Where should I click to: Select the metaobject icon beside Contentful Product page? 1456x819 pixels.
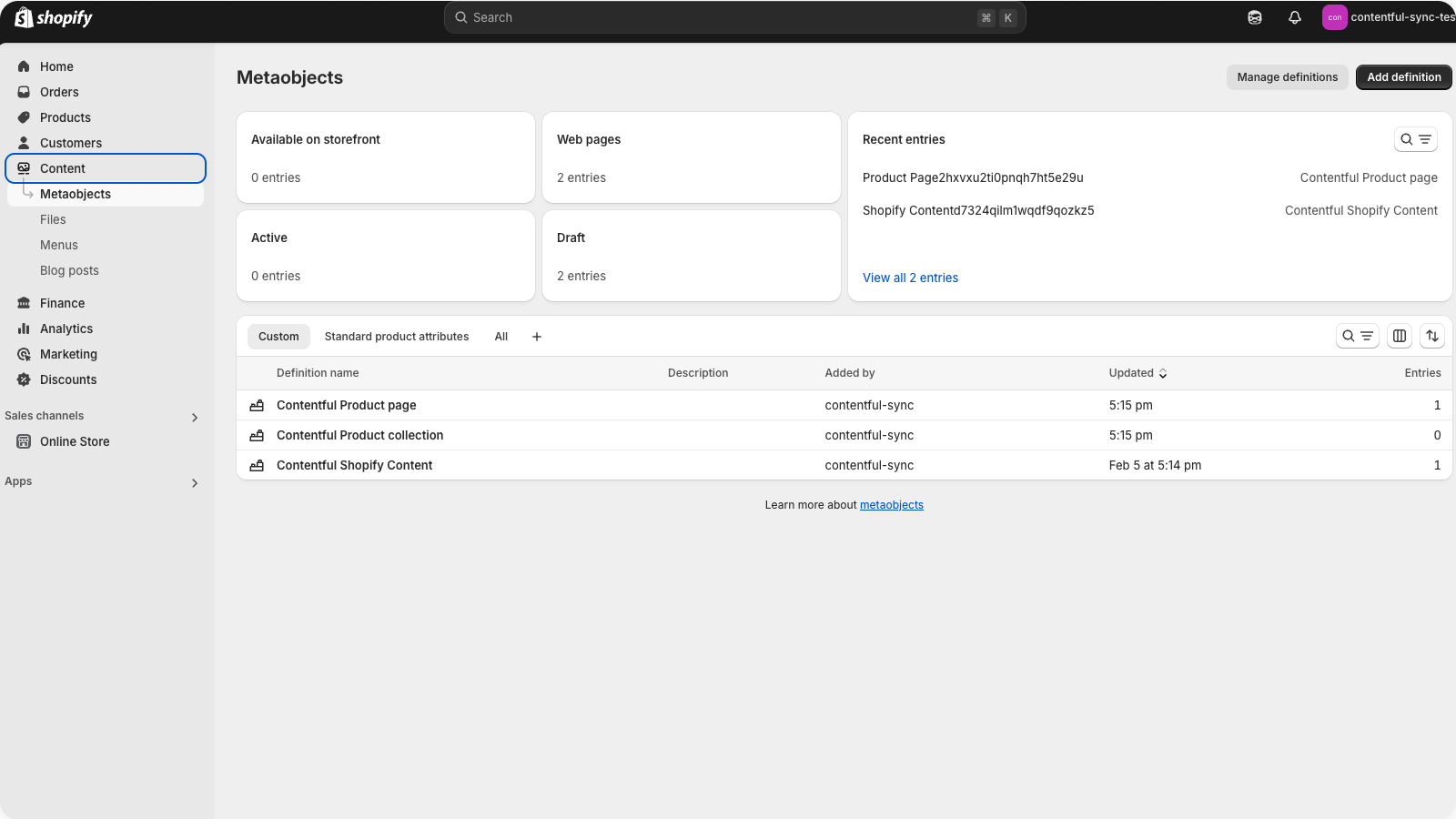(x=256, y=405)
